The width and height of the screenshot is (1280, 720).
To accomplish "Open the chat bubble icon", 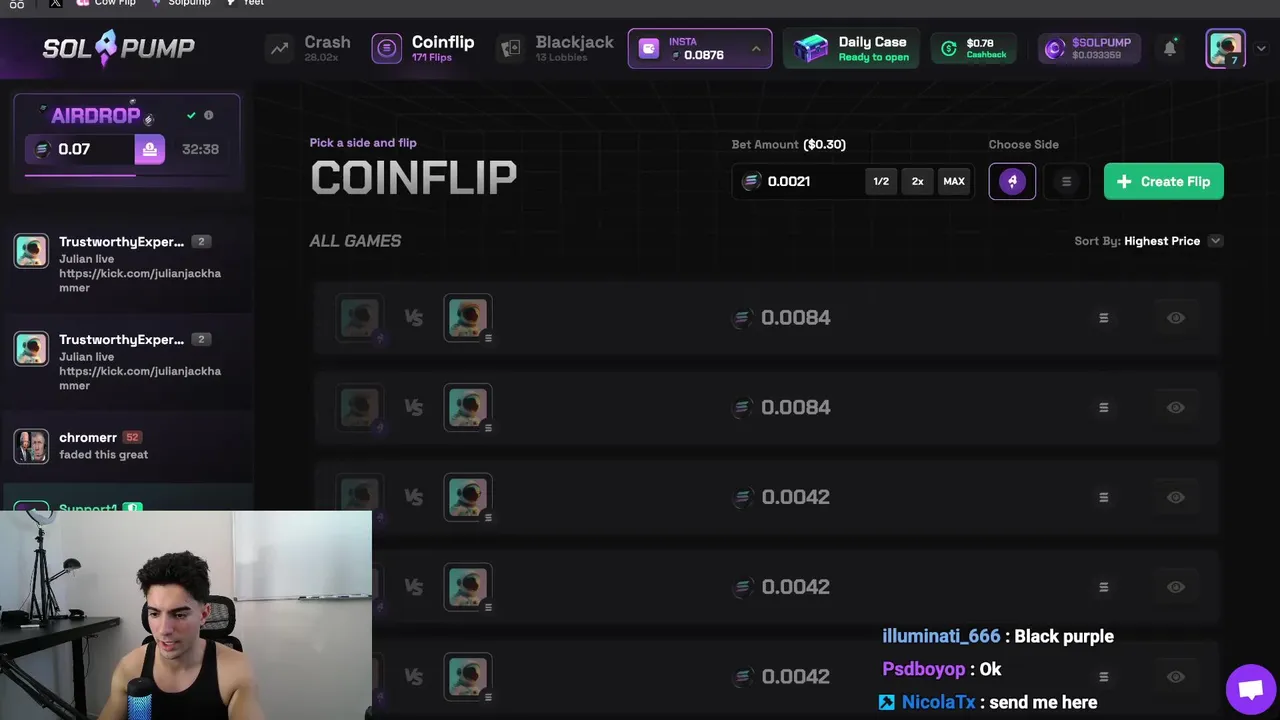I will pos(1250,690).
